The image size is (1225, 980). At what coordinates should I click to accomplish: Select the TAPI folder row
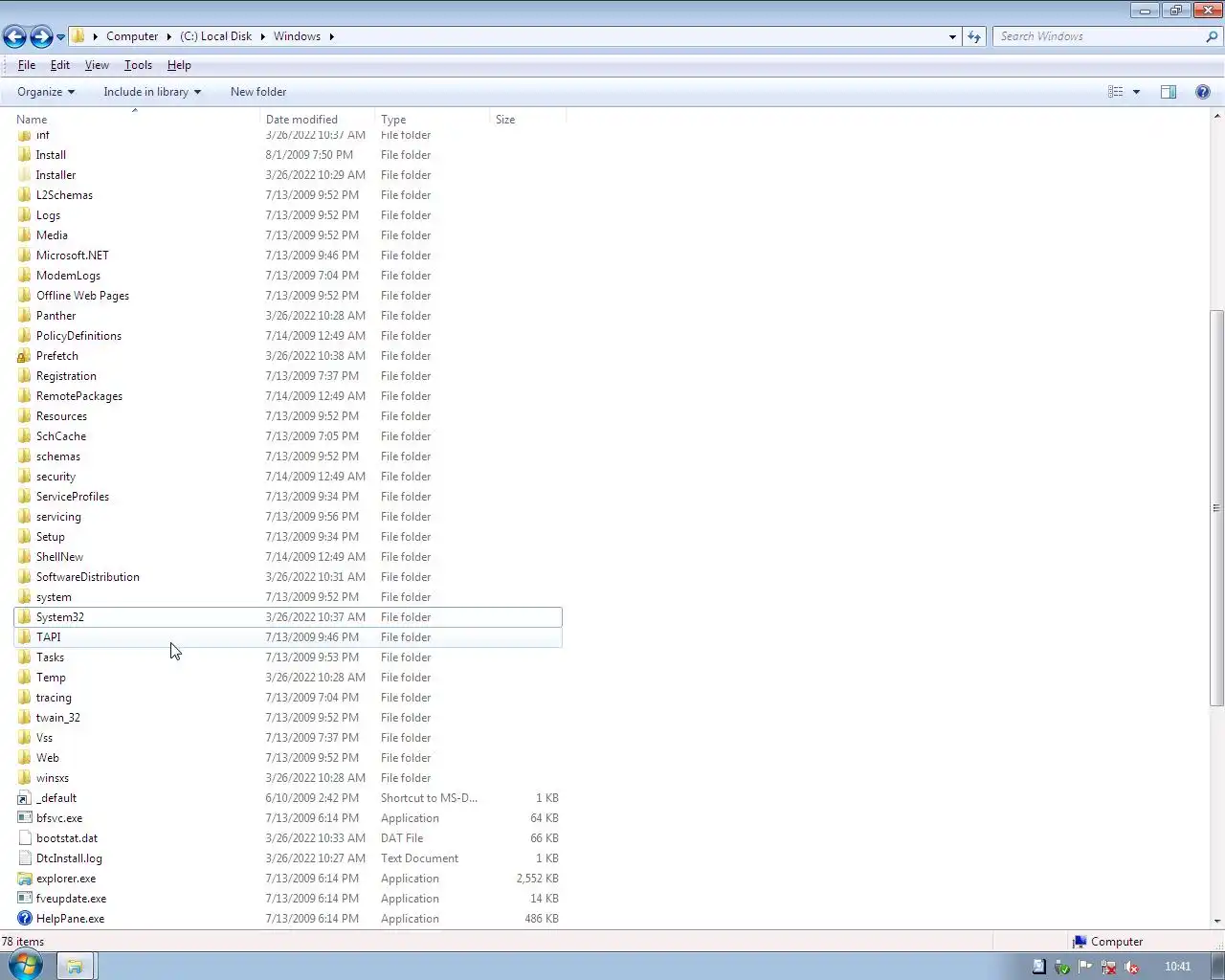(x=288, y=637)
